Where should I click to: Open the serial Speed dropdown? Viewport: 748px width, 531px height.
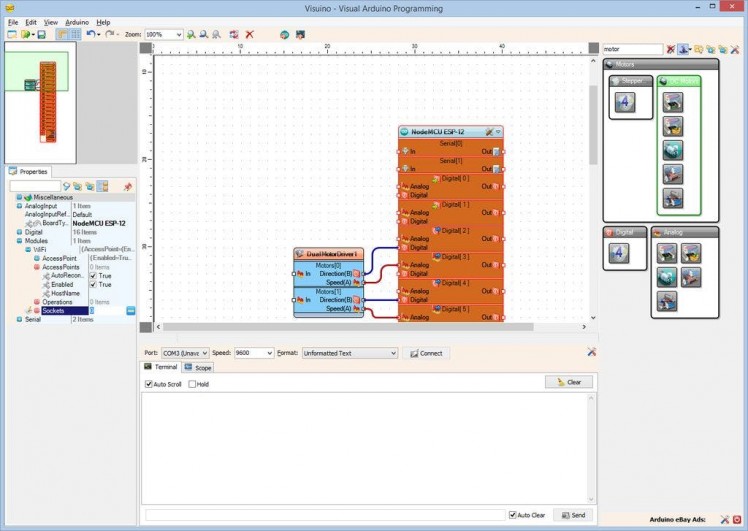(x=268, y=353)
